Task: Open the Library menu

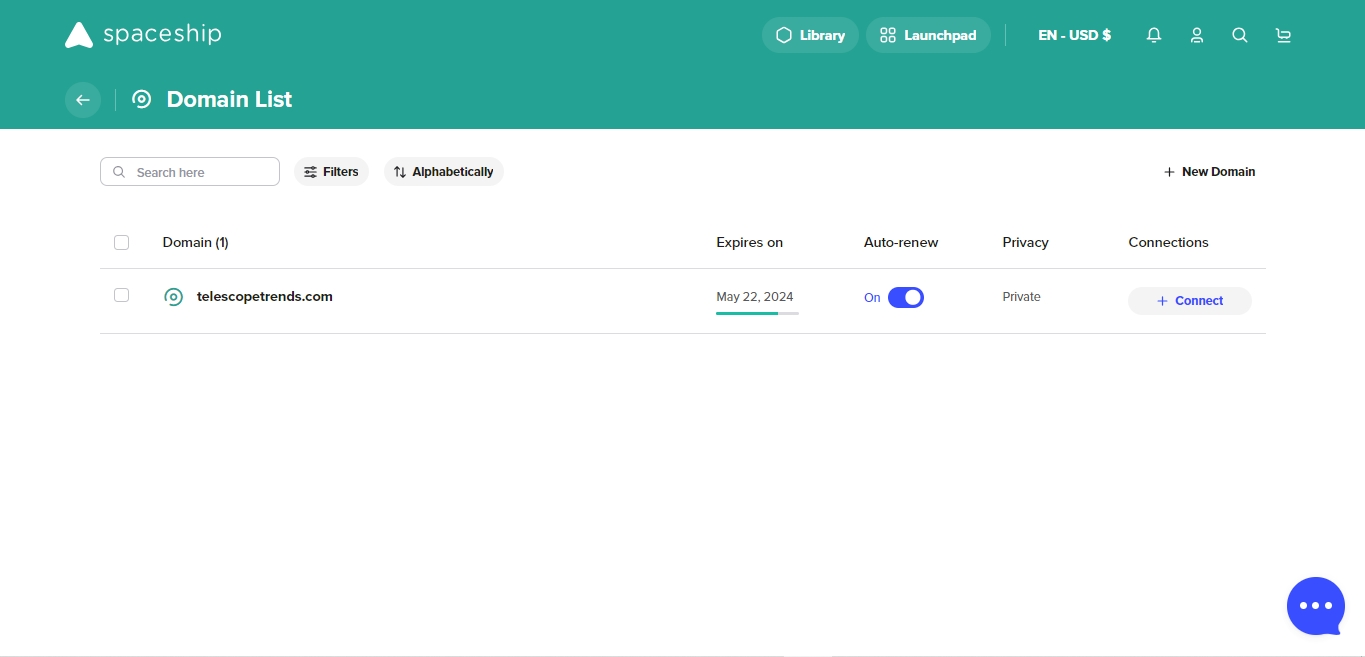Action: [810, 35]
